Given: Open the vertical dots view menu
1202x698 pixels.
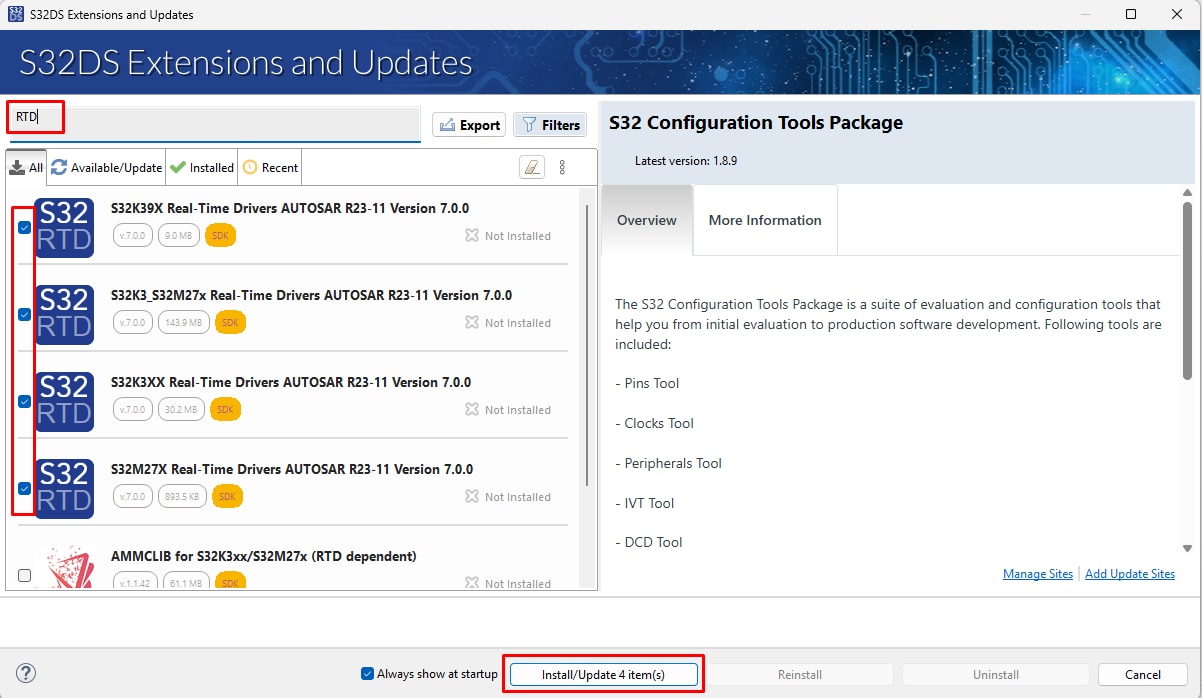Looking at the screenshot, I should click(x=563, y=166).
